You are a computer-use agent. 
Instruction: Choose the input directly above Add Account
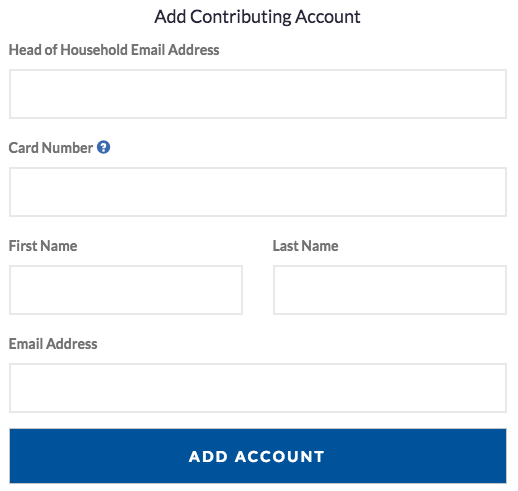coord(258,388)
